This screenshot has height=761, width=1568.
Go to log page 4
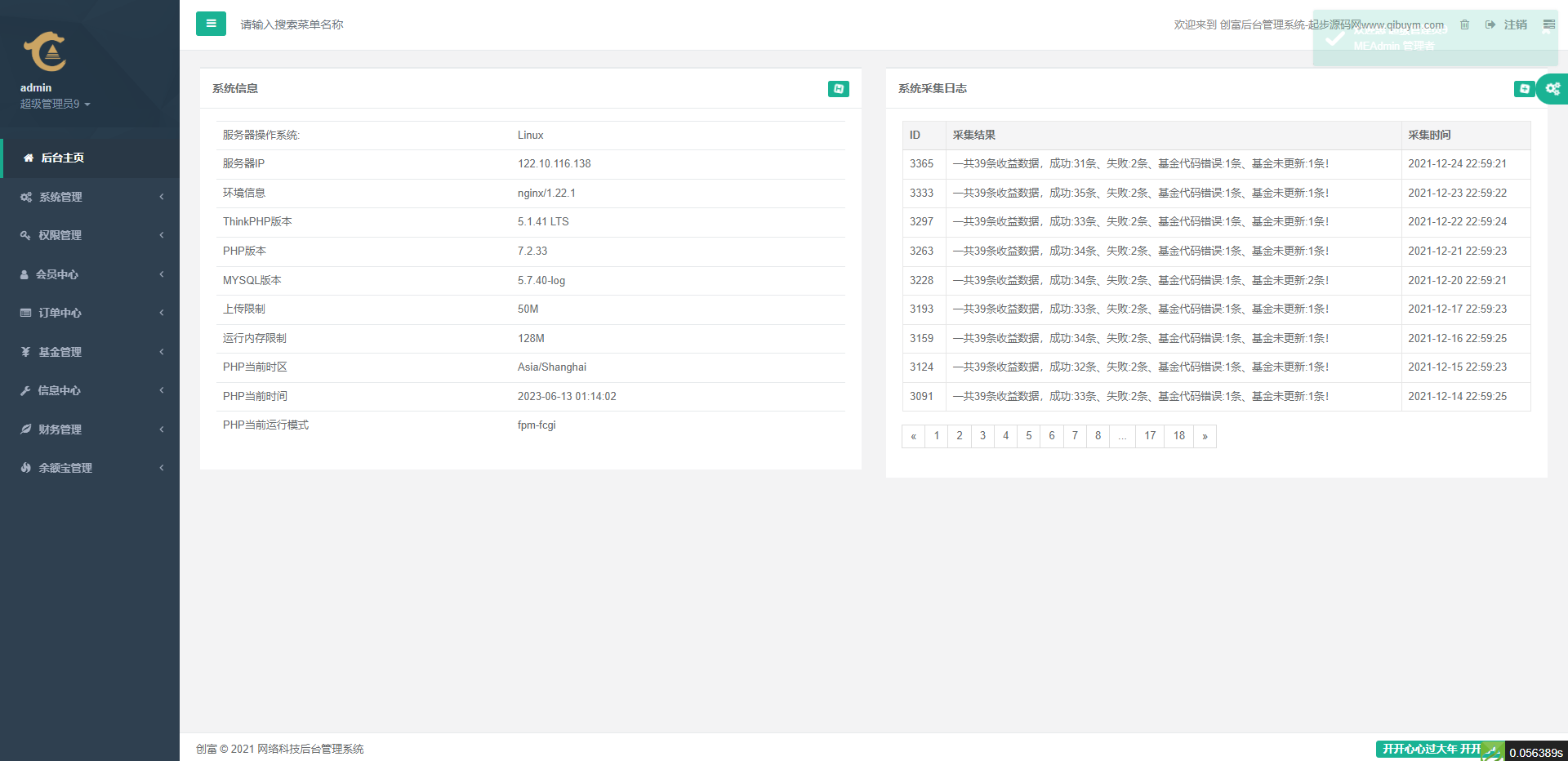pos(1006,436)
